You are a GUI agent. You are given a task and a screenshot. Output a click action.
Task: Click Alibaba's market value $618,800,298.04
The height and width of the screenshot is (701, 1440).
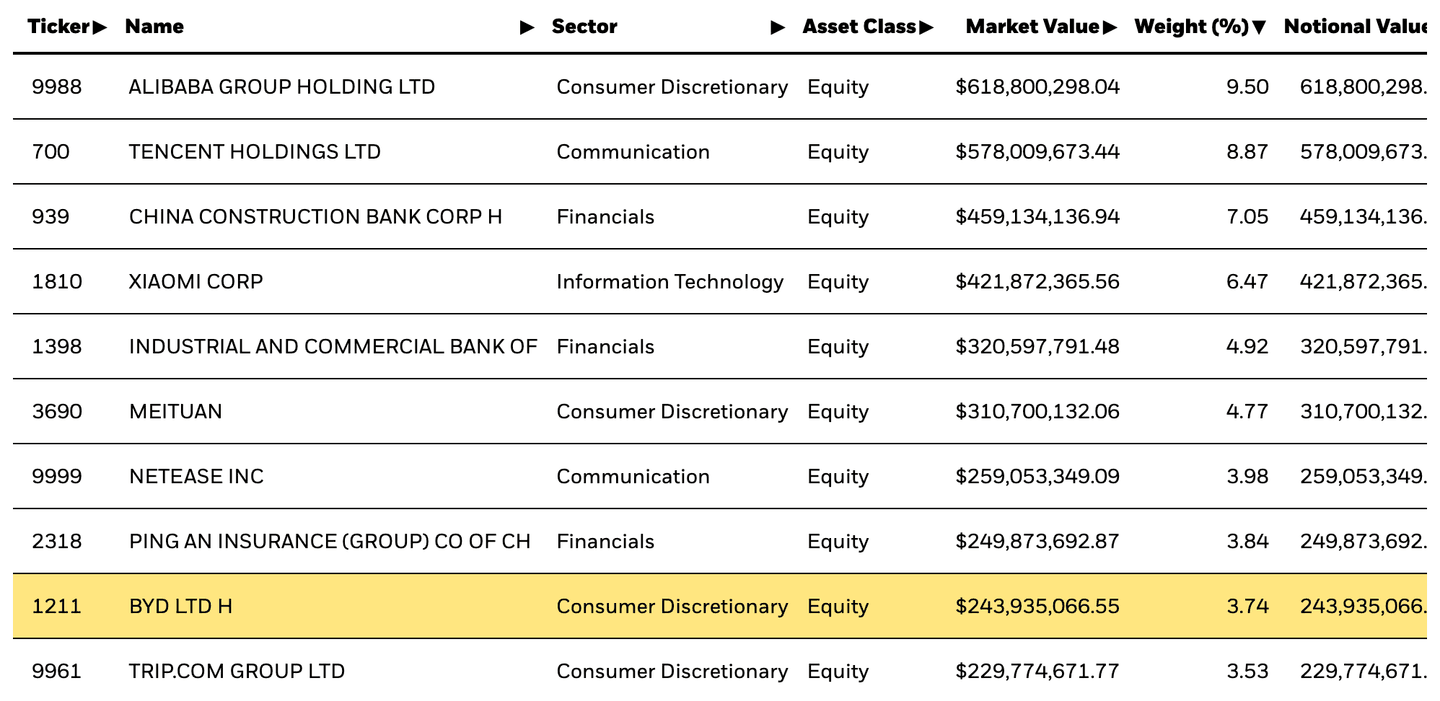coord(1037,87)
